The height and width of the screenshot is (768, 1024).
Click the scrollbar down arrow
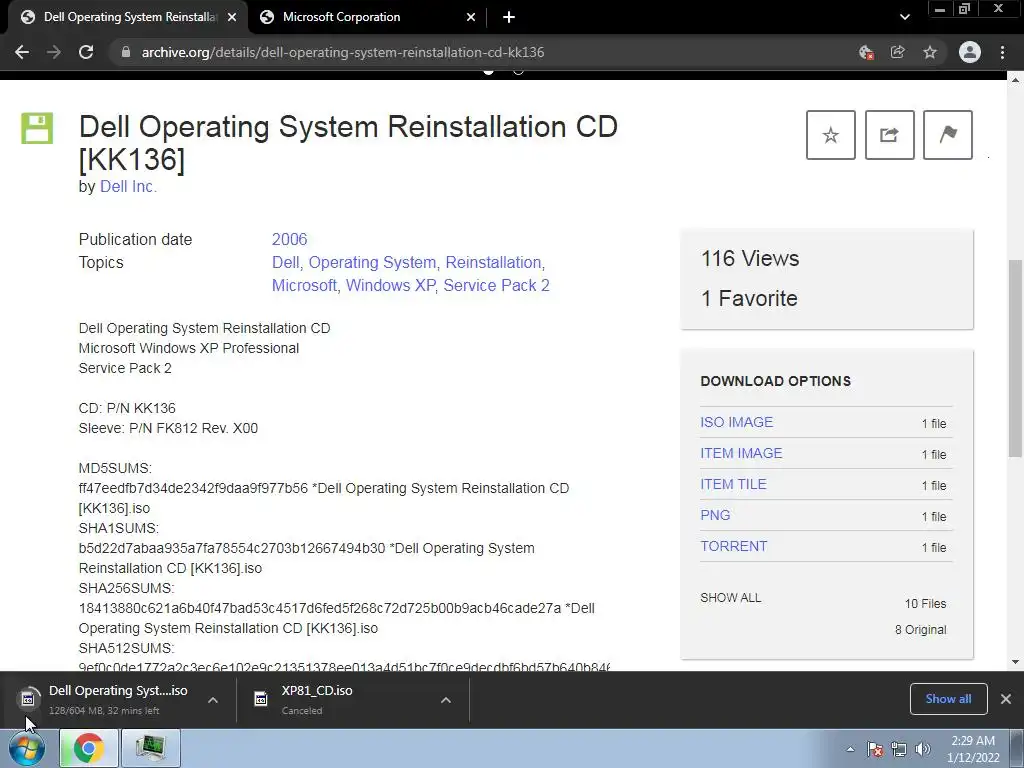(x=1014, y=662)
